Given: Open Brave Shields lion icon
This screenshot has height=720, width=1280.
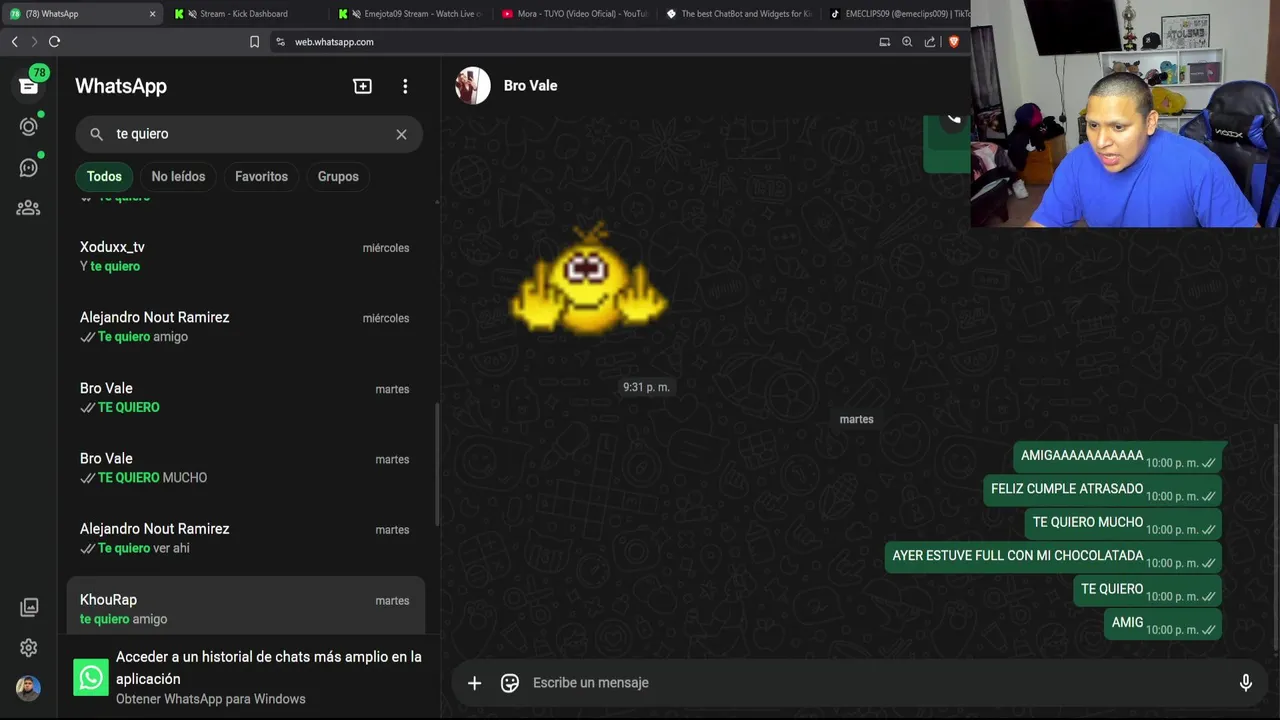Looking at the screenshot, I should (953, 42).
